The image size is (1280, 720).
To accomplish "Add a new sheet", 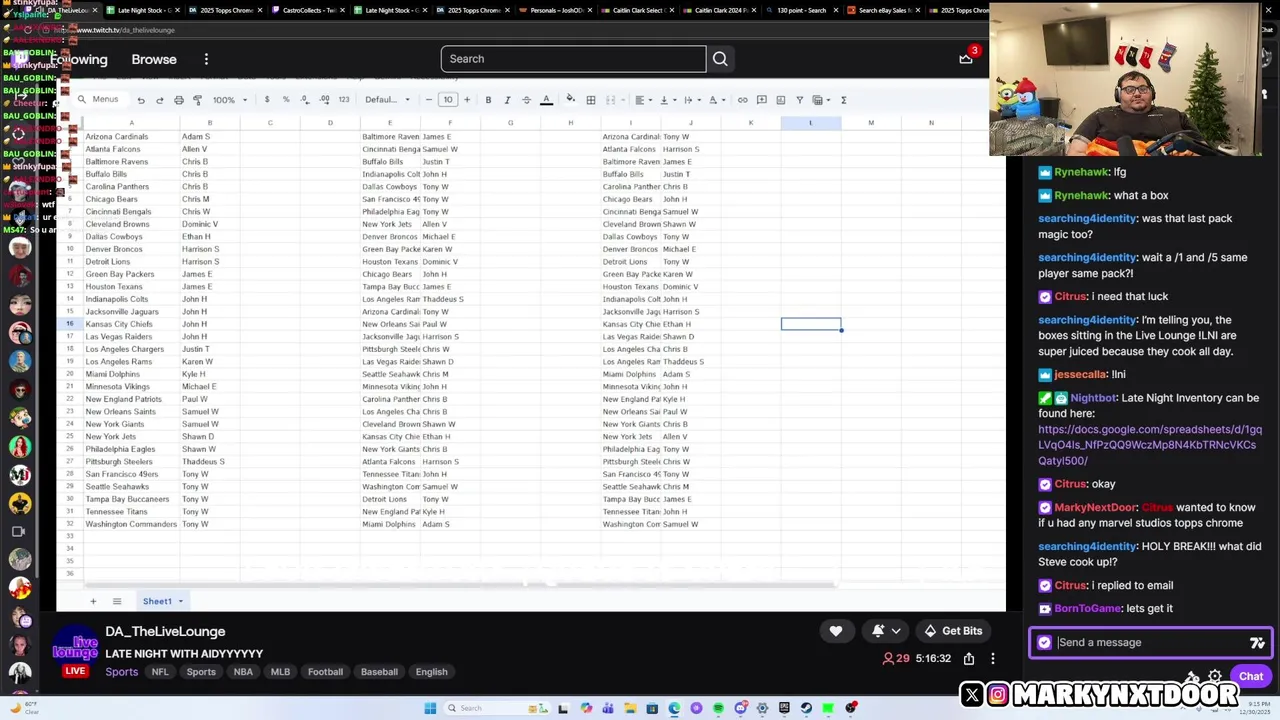I will tap(93, 601).
